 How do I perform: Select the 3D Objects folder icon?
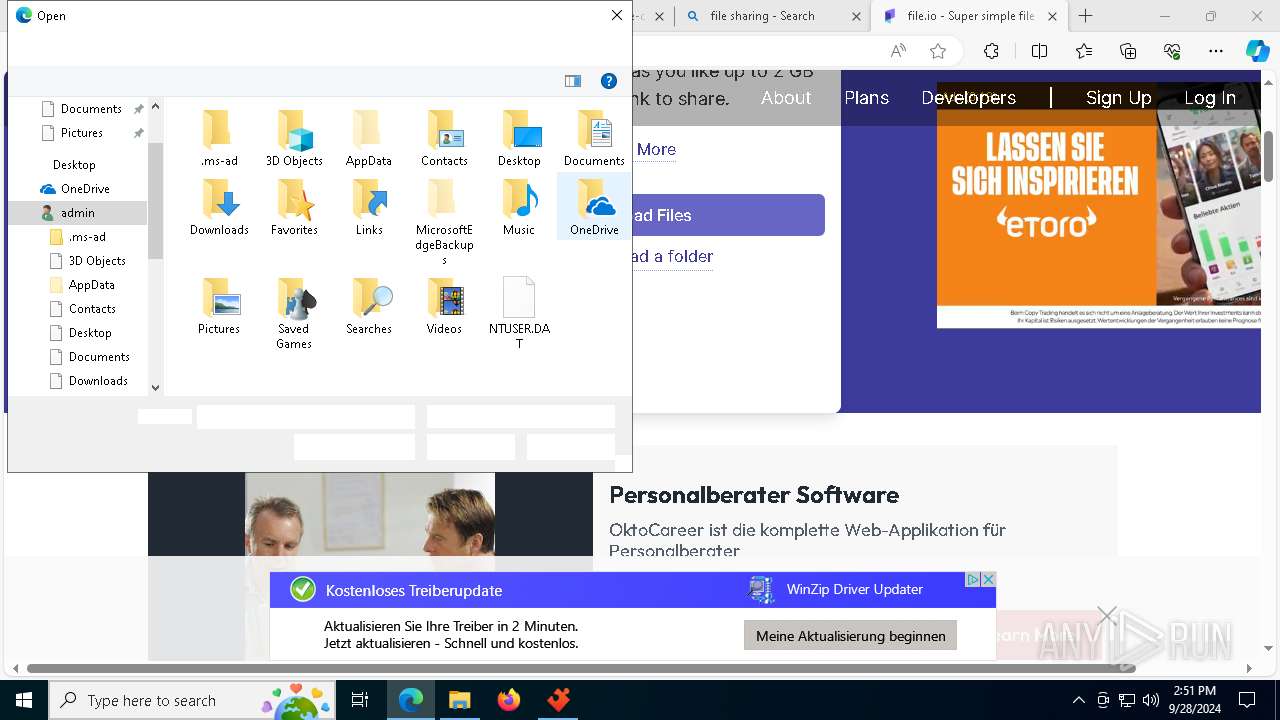coord(294,130)
